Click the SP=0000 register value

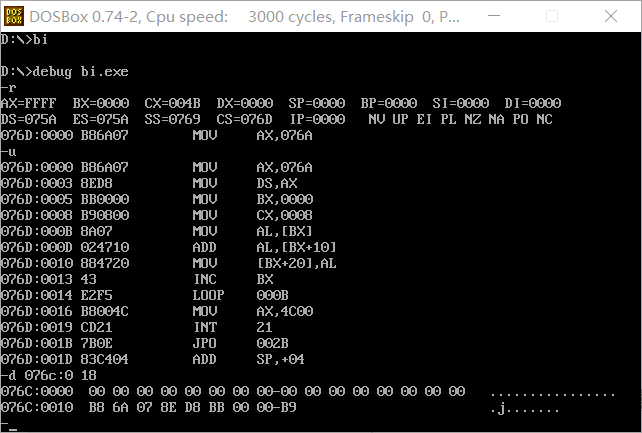[316, 103]
